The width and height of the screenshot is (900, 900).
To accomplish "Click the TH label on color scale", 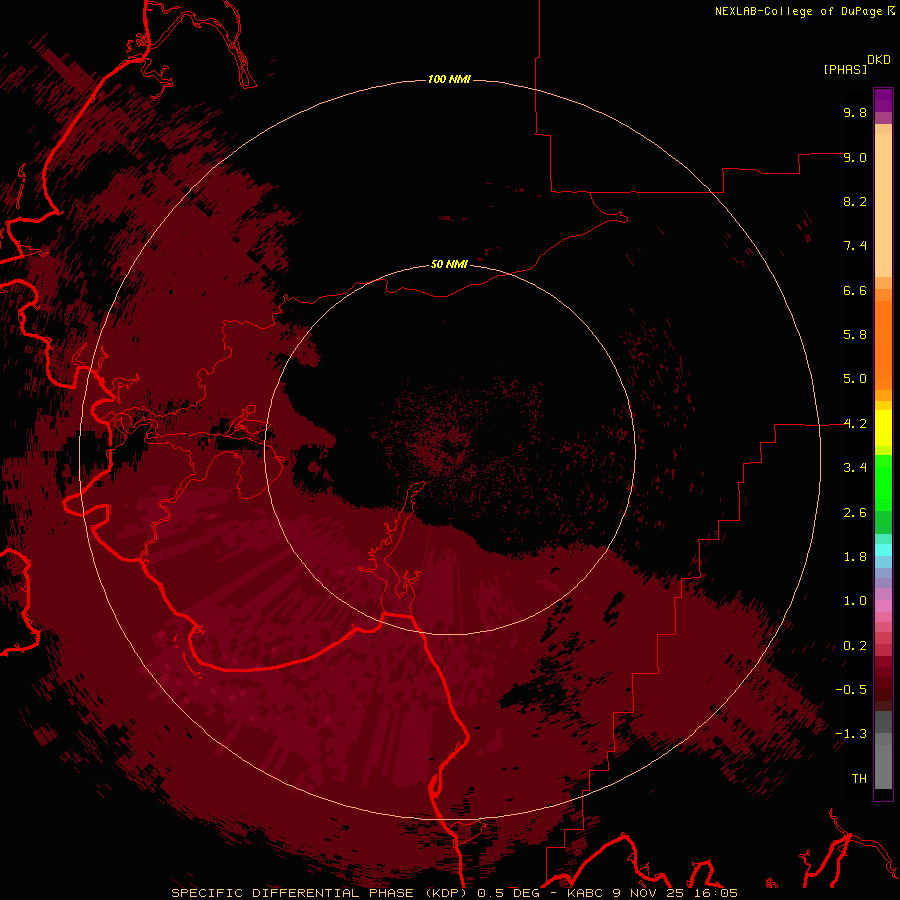I will coord(859,779).
